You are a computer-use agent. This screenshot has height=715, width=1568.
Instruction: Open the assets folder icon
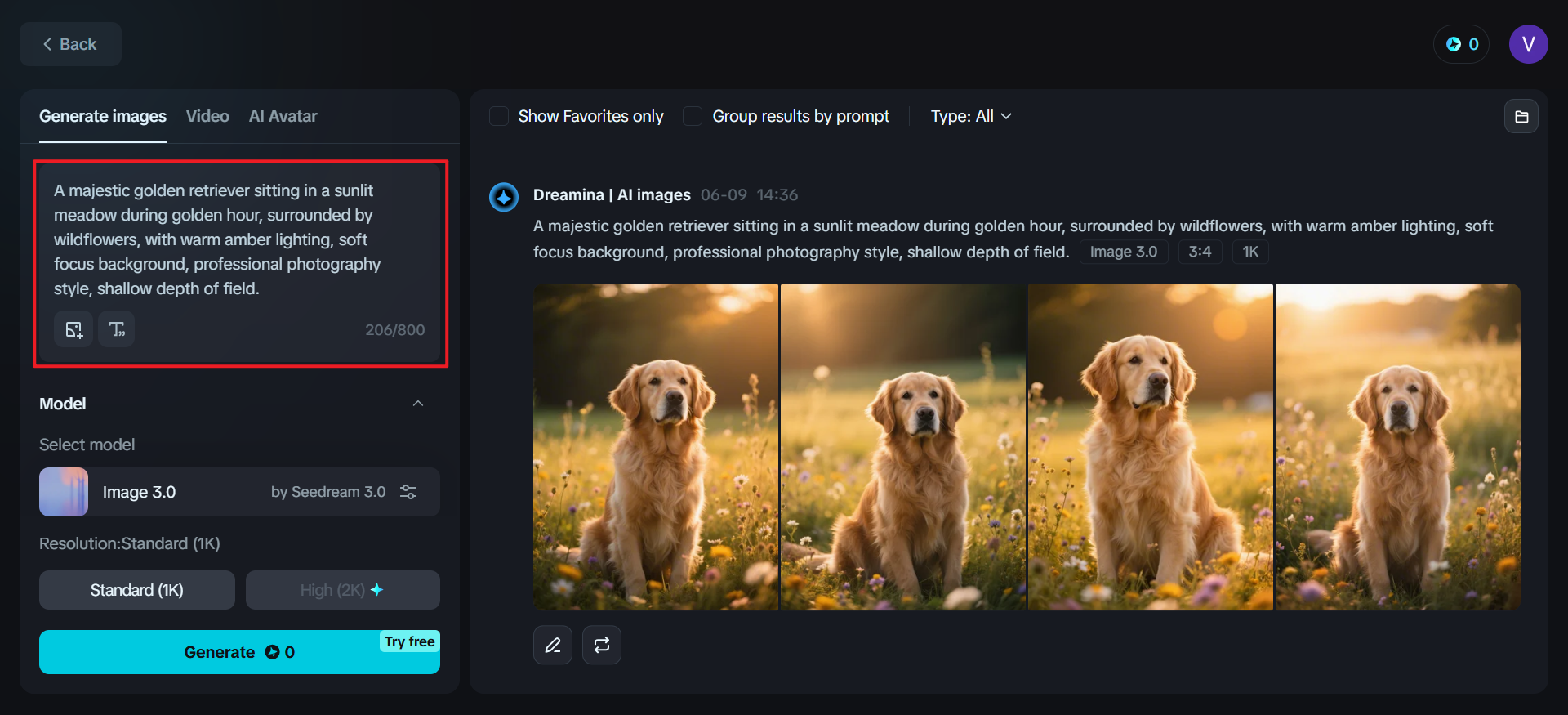coord(1521,117)
